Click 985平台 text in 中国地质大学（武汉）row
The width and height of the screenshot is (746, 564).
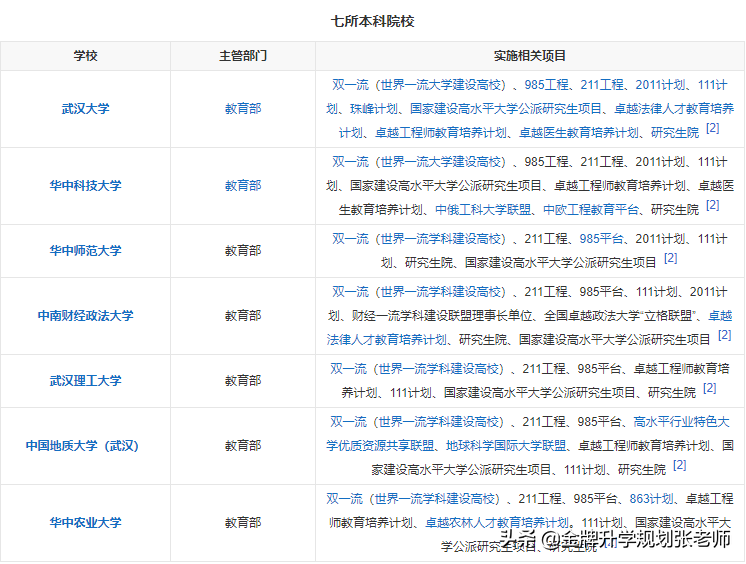click(x=599, y=422)
